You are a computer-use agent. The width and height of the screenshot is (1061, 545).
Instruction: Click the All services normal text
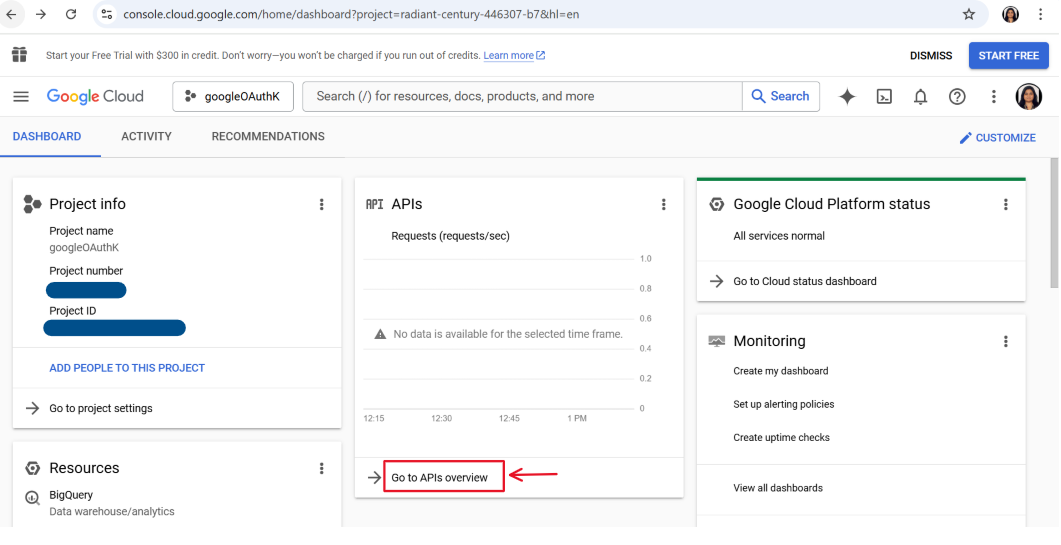(779, 236)
